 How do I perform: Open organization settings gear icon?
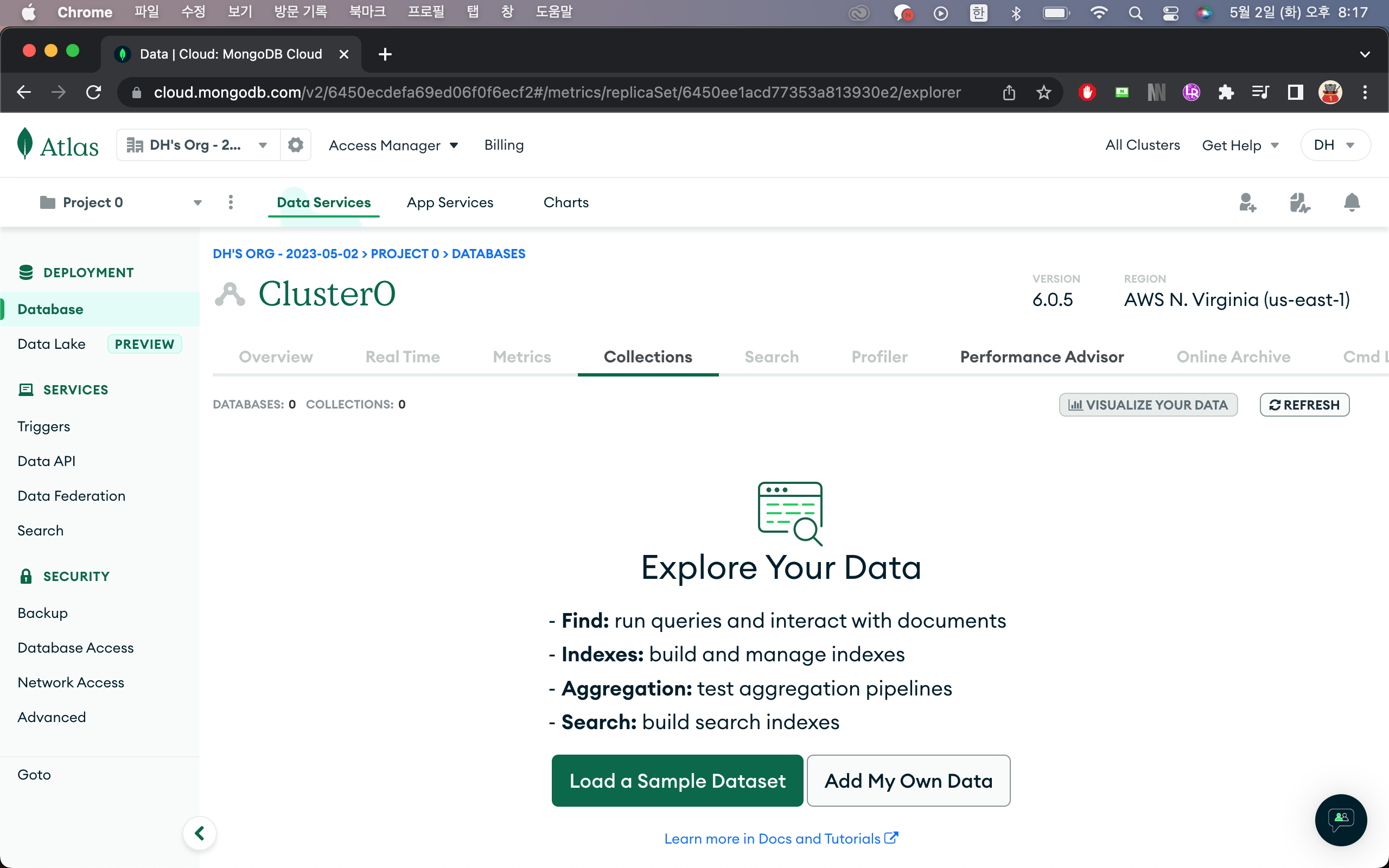[296, 145]
